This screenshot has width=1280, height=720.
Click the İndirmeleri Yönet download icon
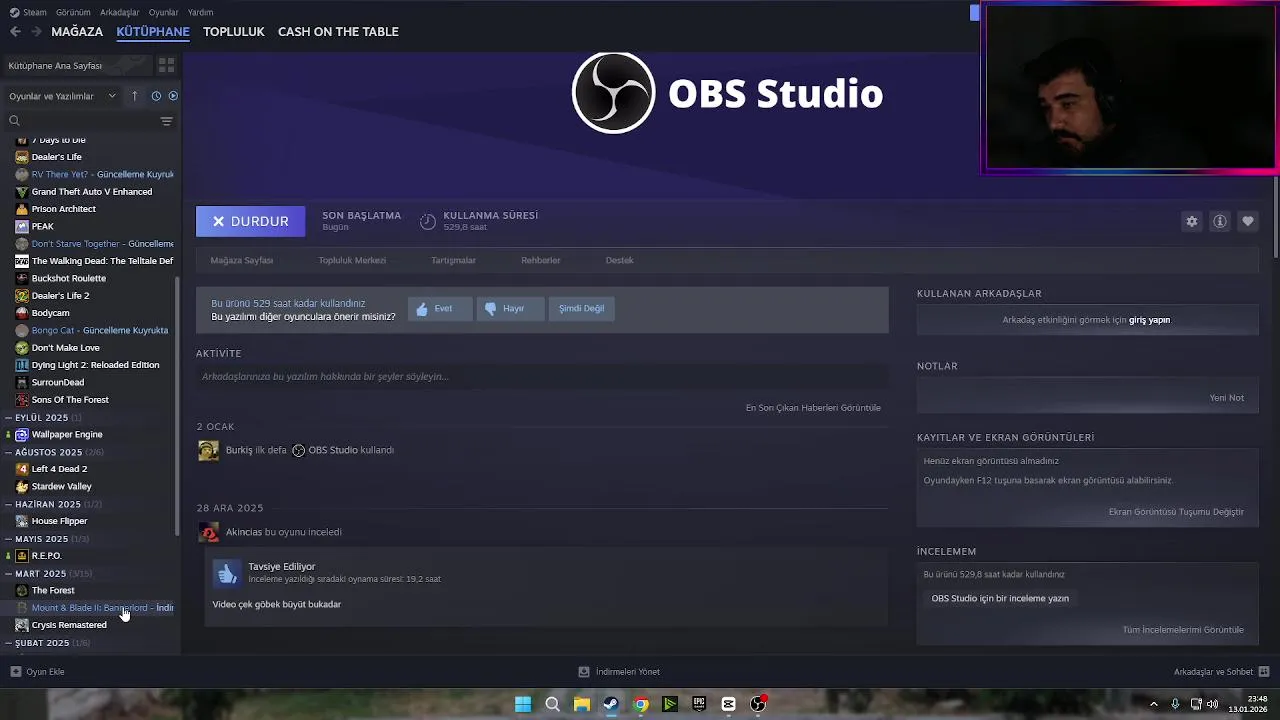pos(584,672)
